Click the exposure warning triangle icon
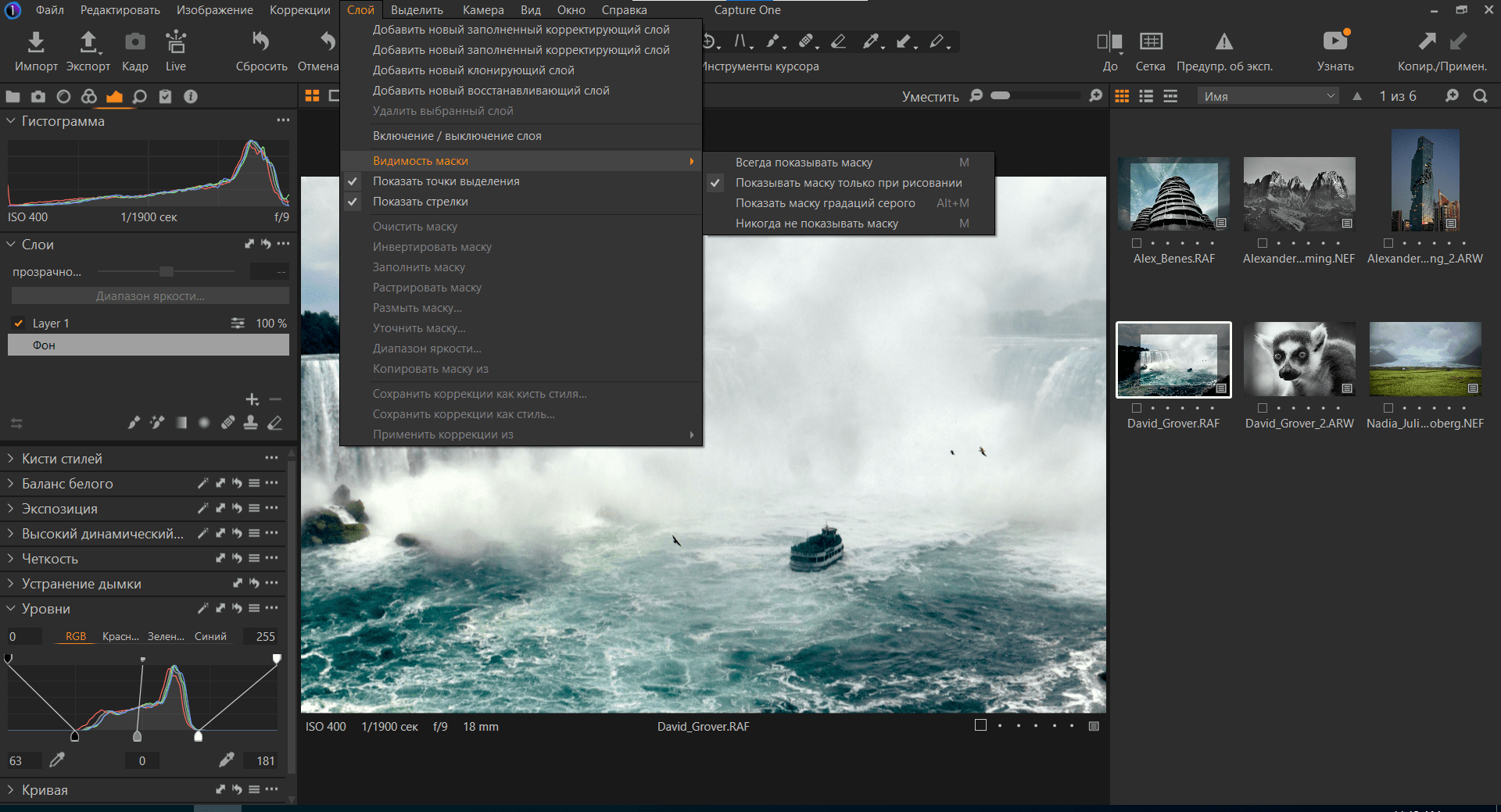This screenshot has width=1501, height=812. (x=1223, y=42)
